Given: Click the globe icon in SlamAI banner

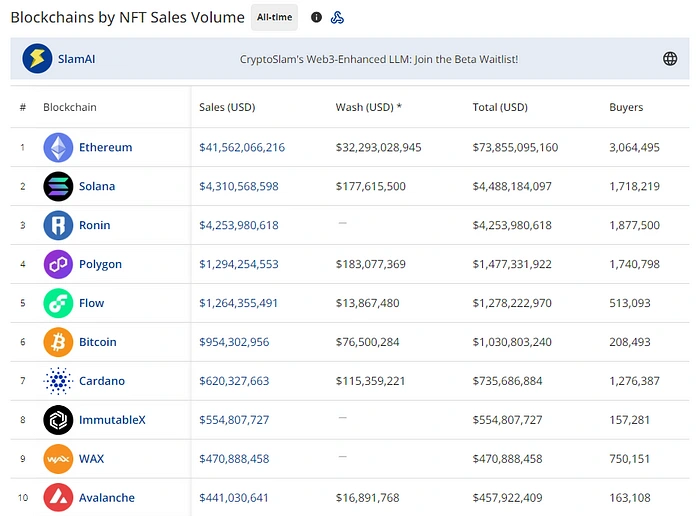Looking at the screenshot, I should coord(670,59).
